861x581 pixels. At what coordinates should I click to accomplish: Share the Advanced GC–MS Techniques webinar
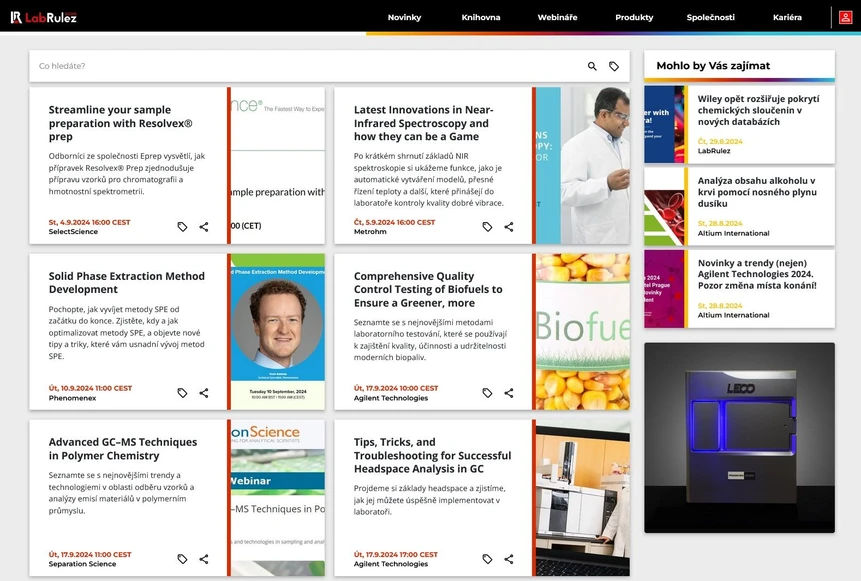(x=204, y=559)
